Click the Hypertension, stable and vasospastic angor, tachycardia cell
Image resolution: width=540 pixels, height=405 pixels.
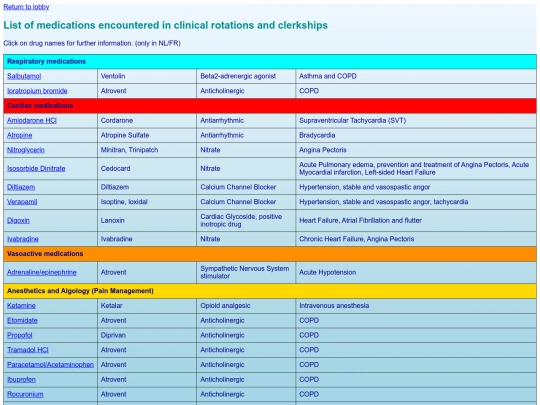[416, 202]
